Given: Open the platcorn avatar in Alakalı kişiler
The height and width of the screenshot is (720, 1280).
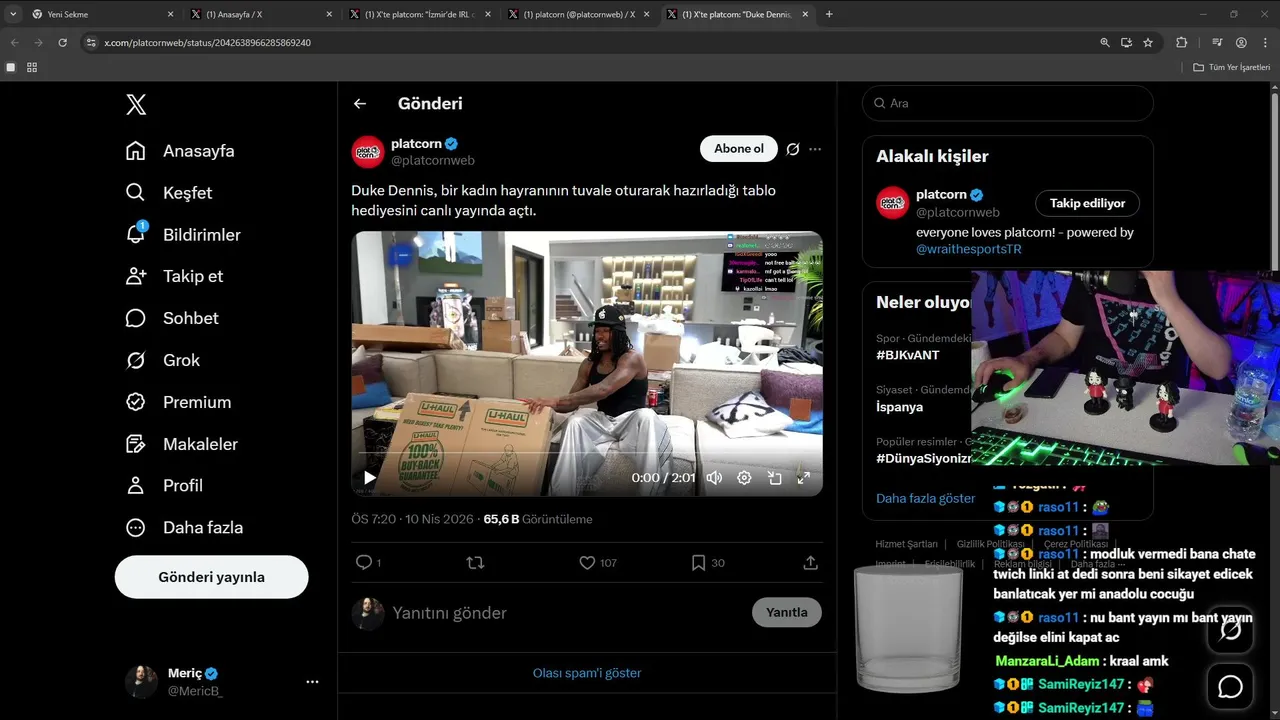Looking at the screenshot, I should [892, 203].
